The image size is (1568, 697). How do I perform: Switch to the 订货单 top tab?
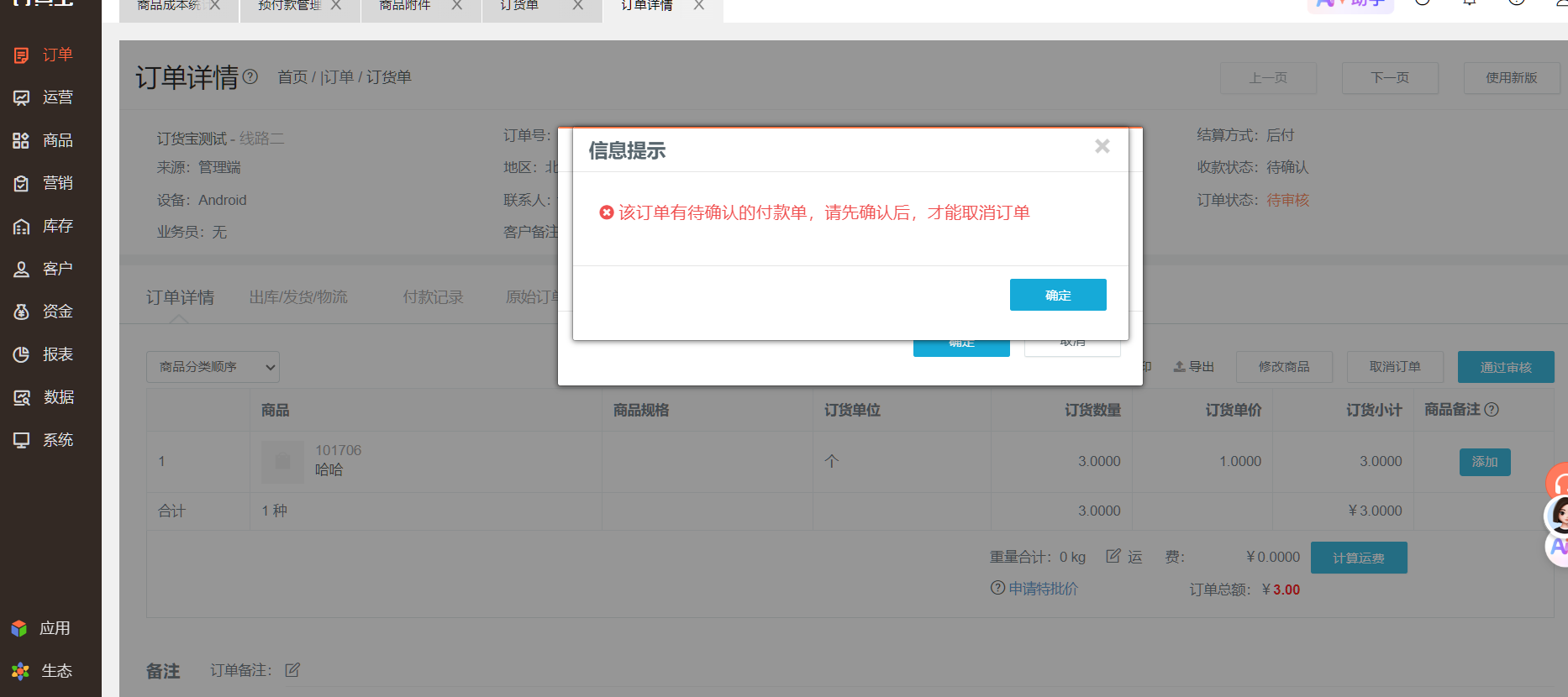(x=519, y=6)
